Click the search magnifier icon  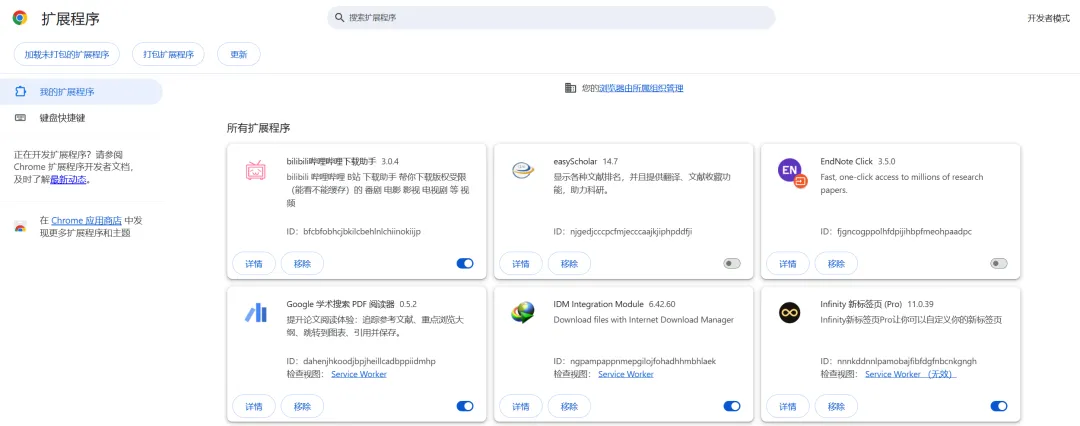(x=339, y=18)
